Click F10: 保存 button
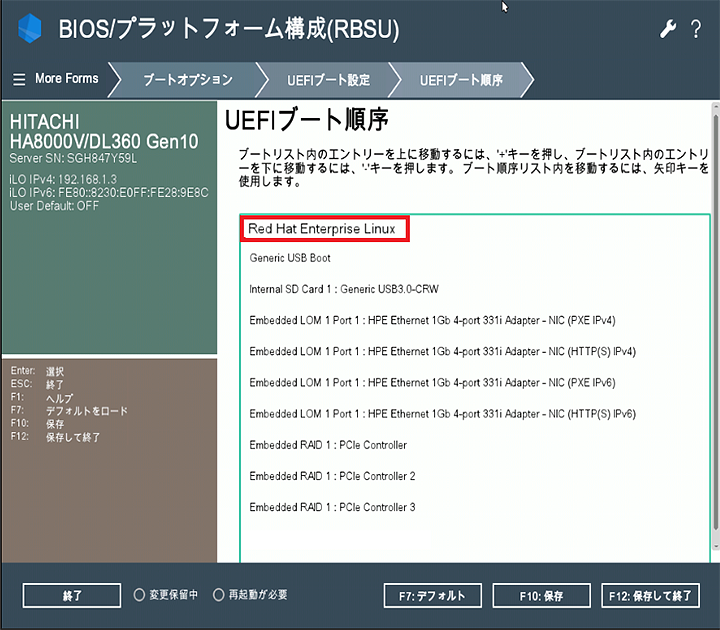Screen dimensions: 720x630 pyautogui.click(x=541, y=596)
